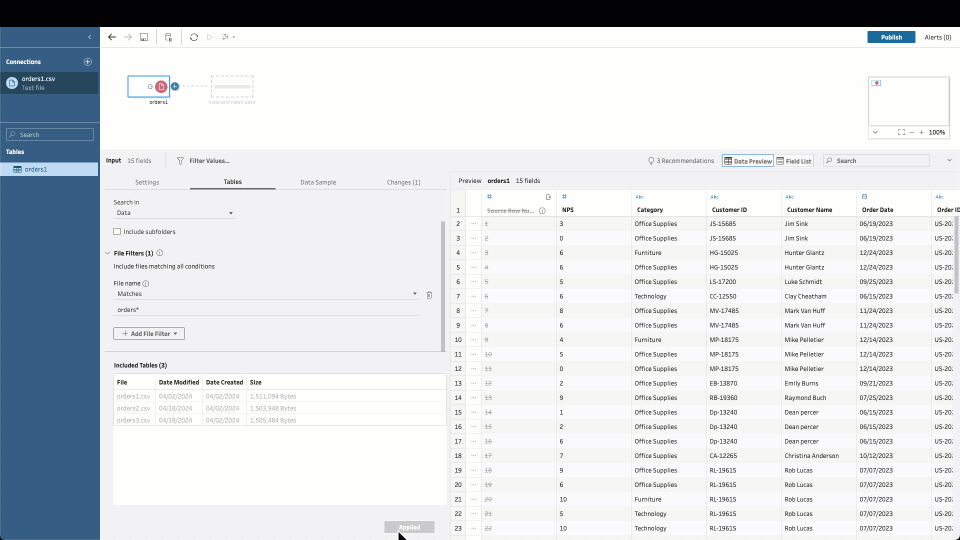Fit flow to window icon
960x540 pixels.
(901, 132)
